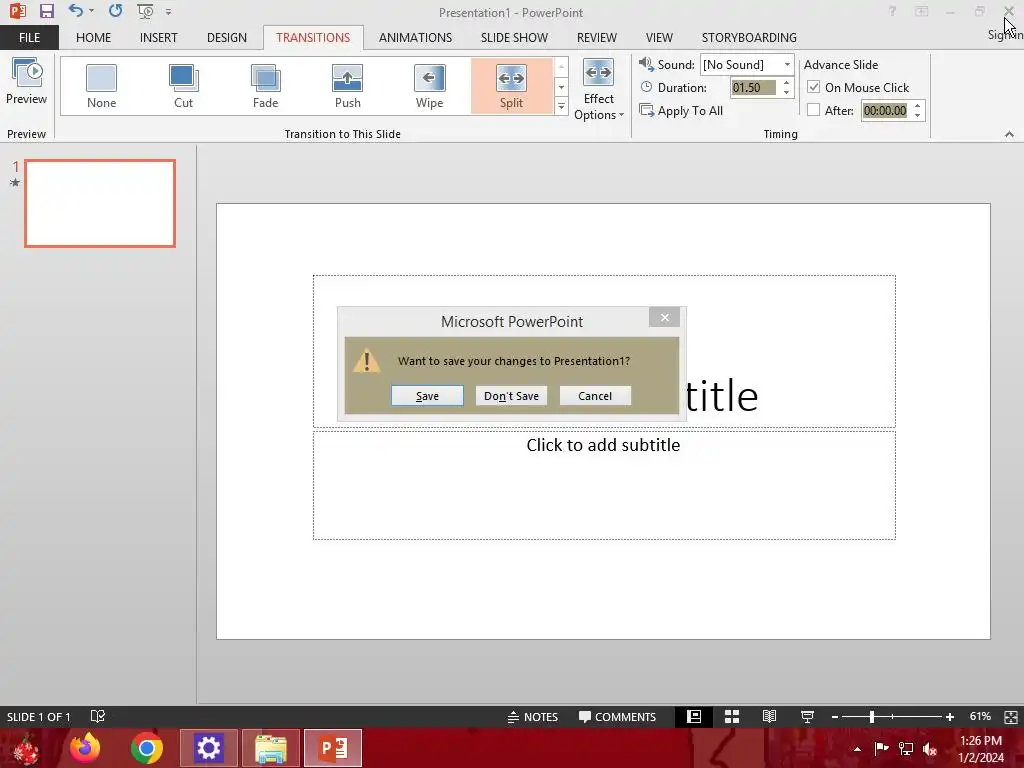Click Save in the dialog
The image size is (1024, 768).
coord(427,396)
